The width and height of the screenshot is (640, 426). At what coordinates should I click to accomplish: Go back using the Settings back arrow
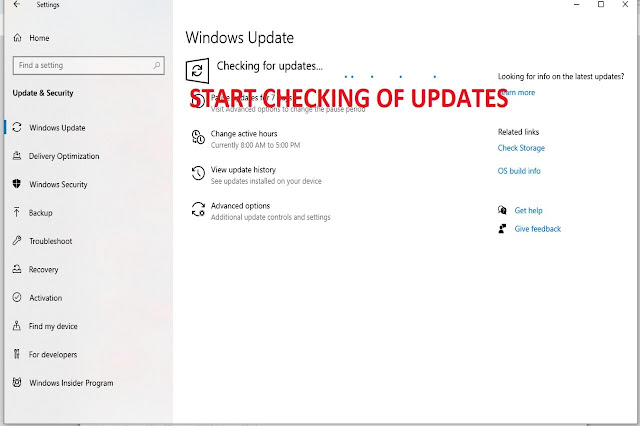click(x=17, y=4)
